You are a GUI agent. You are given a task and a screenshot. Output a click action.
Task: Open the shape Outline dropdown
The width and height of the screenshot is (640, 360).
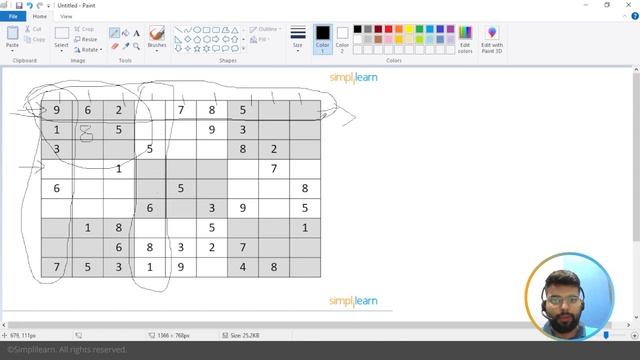point(266,29)
